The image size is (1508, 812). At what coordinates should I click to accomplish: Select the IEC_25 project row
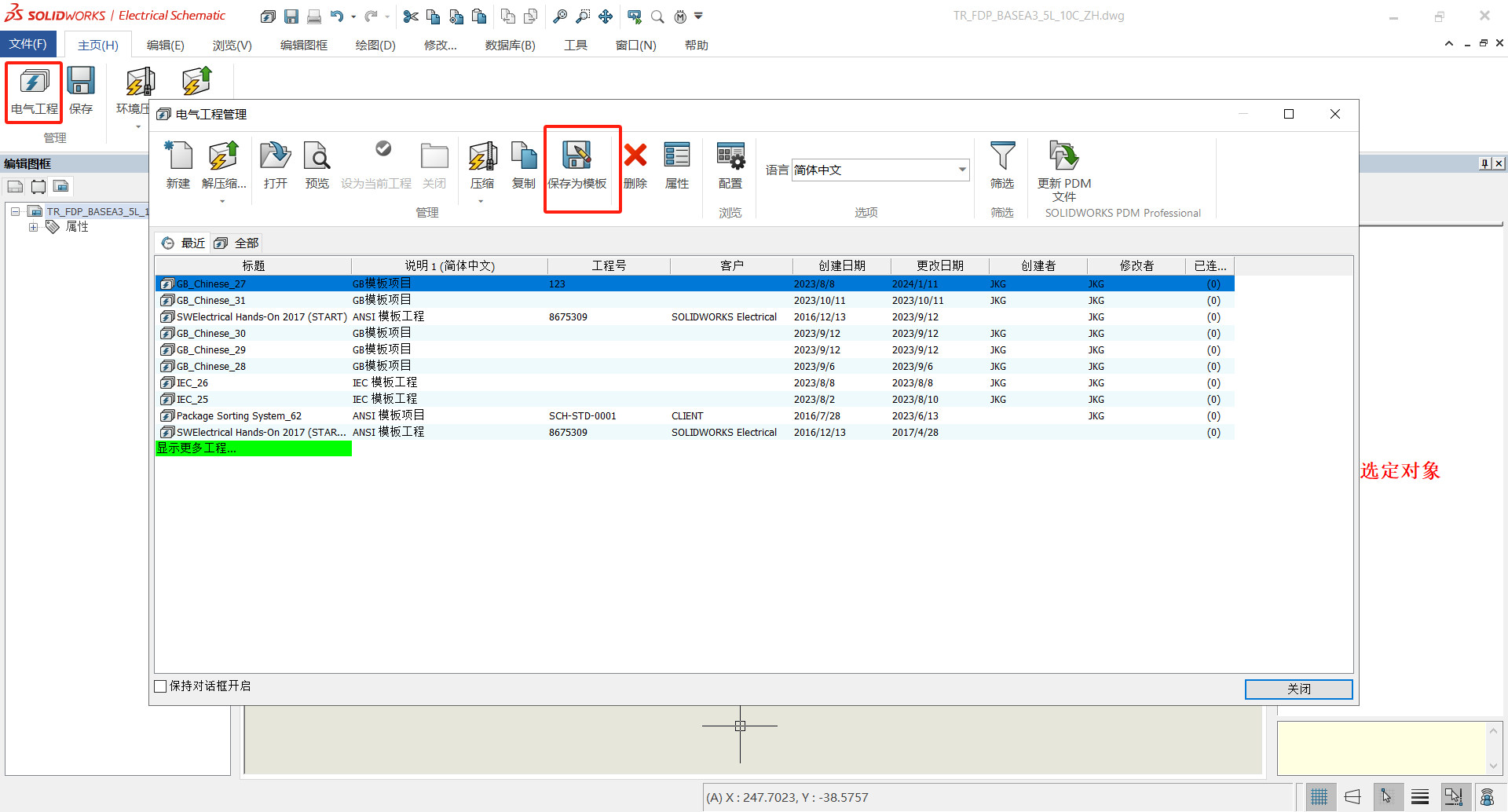pos(695,400)
